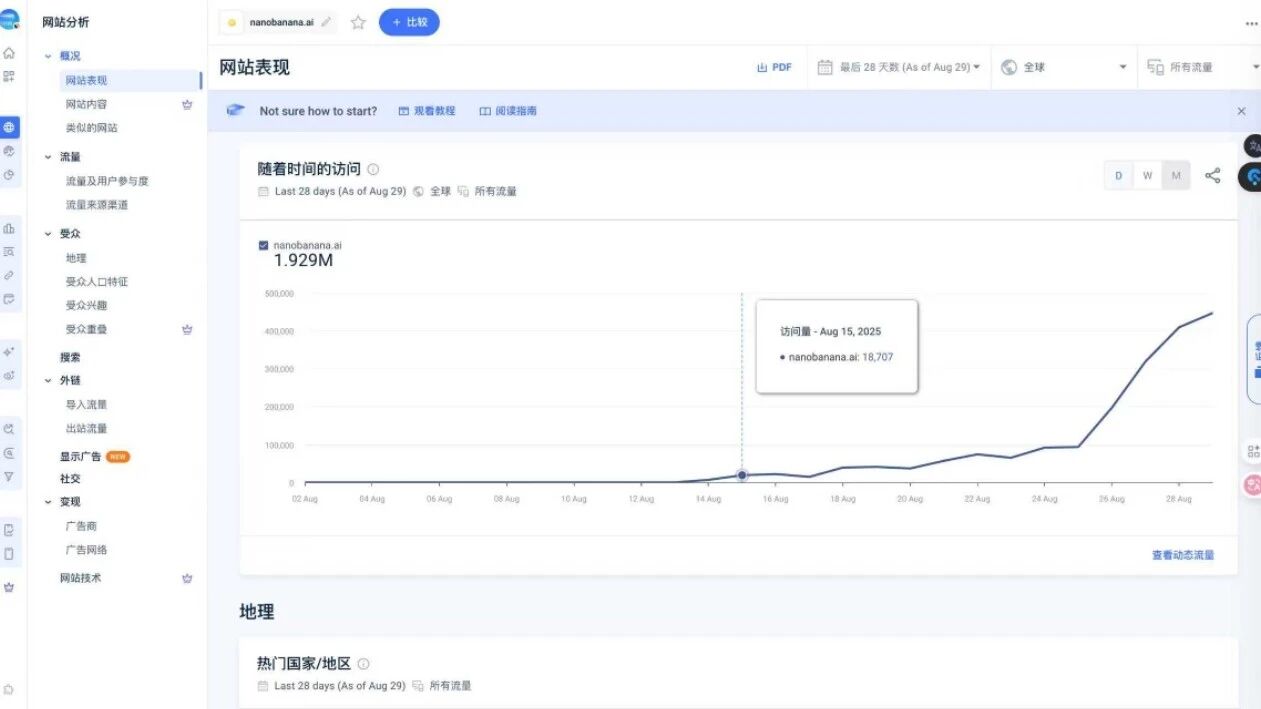Open the 最后 28 天数 date range dropdown

pyautogui.click(x=899, y=67)
